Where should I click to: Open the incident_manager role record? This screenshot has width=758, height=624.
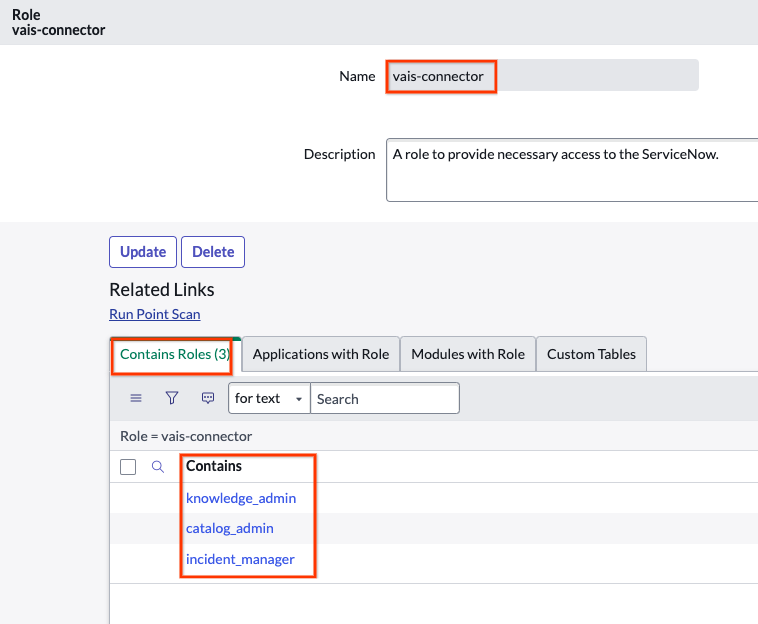(x=240, y=559)
